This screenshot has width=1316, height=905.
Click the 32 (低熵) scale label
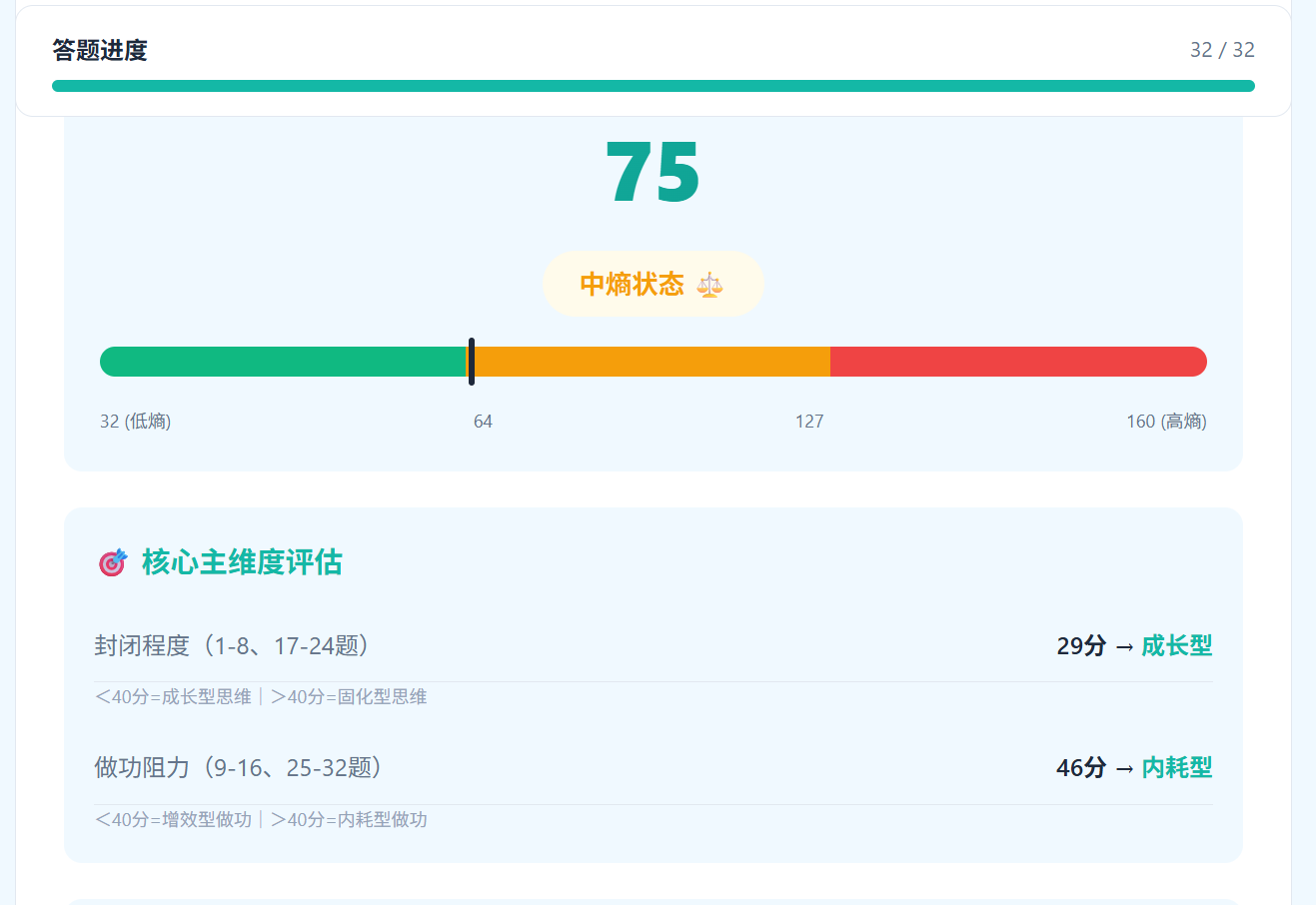point(135,422)
